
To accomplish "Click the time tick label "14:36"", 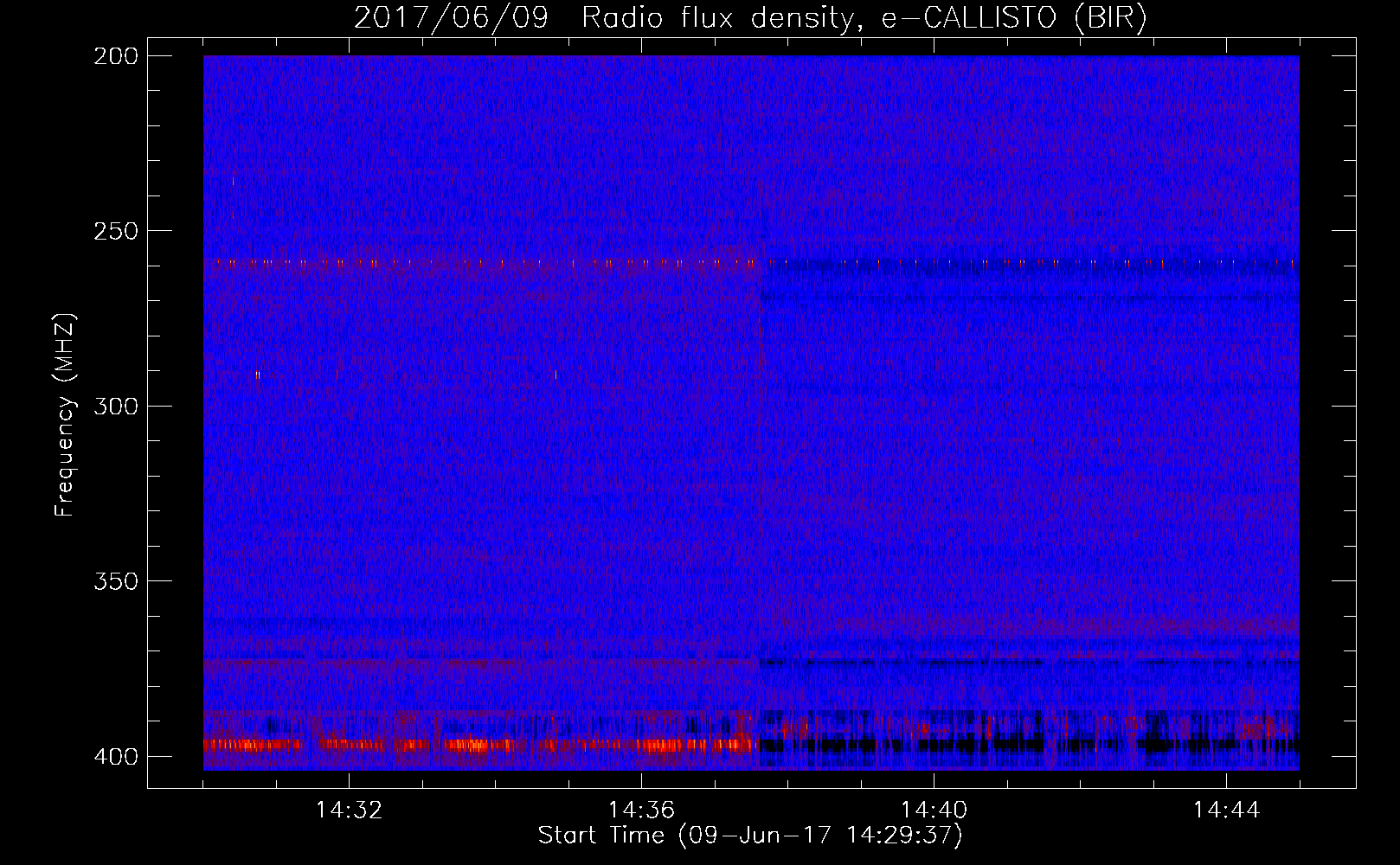I will [x=641, y=810].
